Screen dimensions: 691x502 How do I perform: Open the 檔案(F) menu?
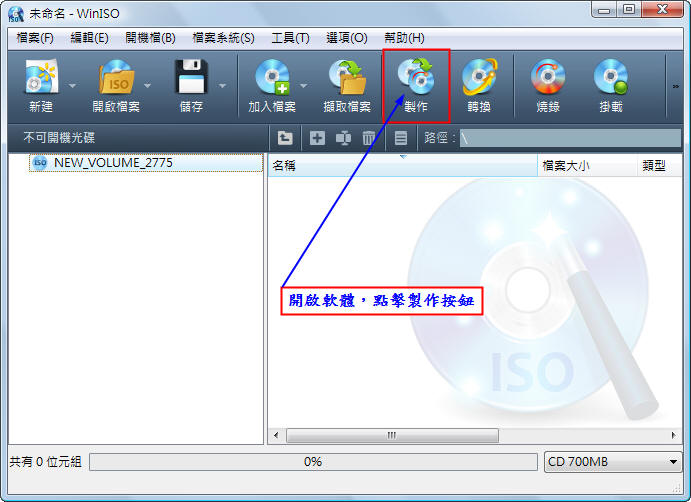pyautogui.click(x=35, y=38)
